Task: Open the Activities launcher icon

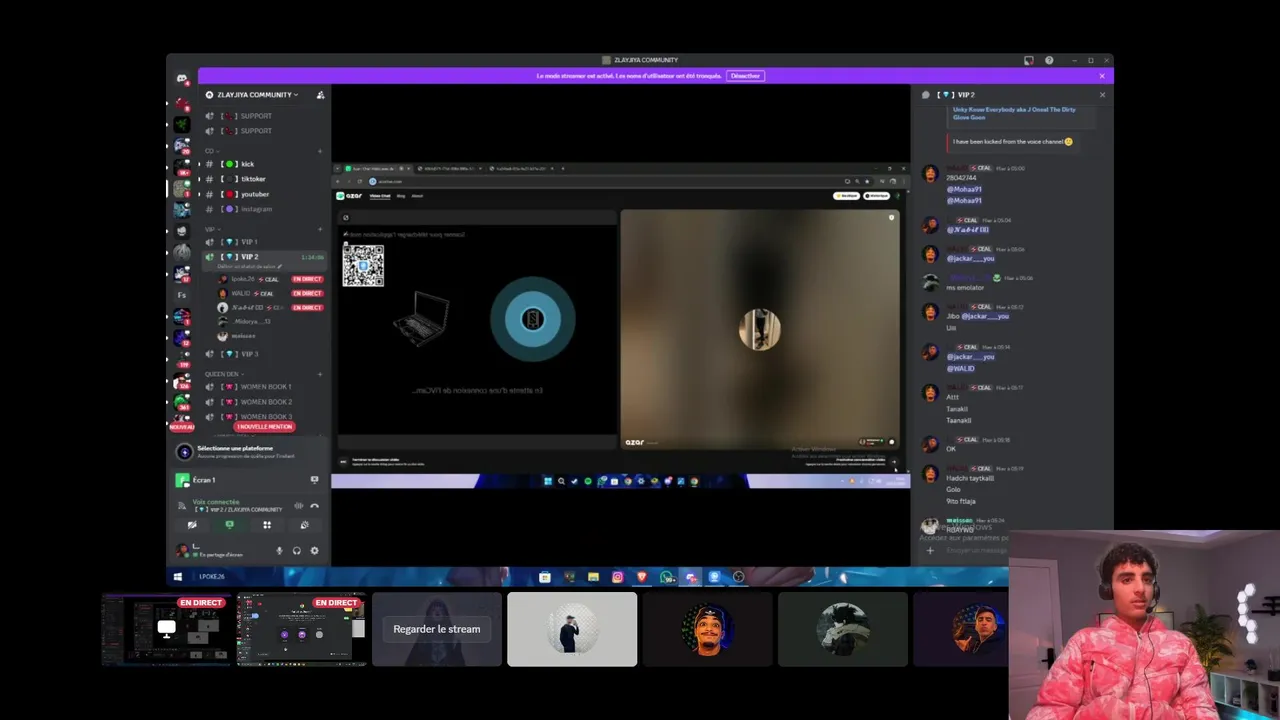Action: point(267,525)
